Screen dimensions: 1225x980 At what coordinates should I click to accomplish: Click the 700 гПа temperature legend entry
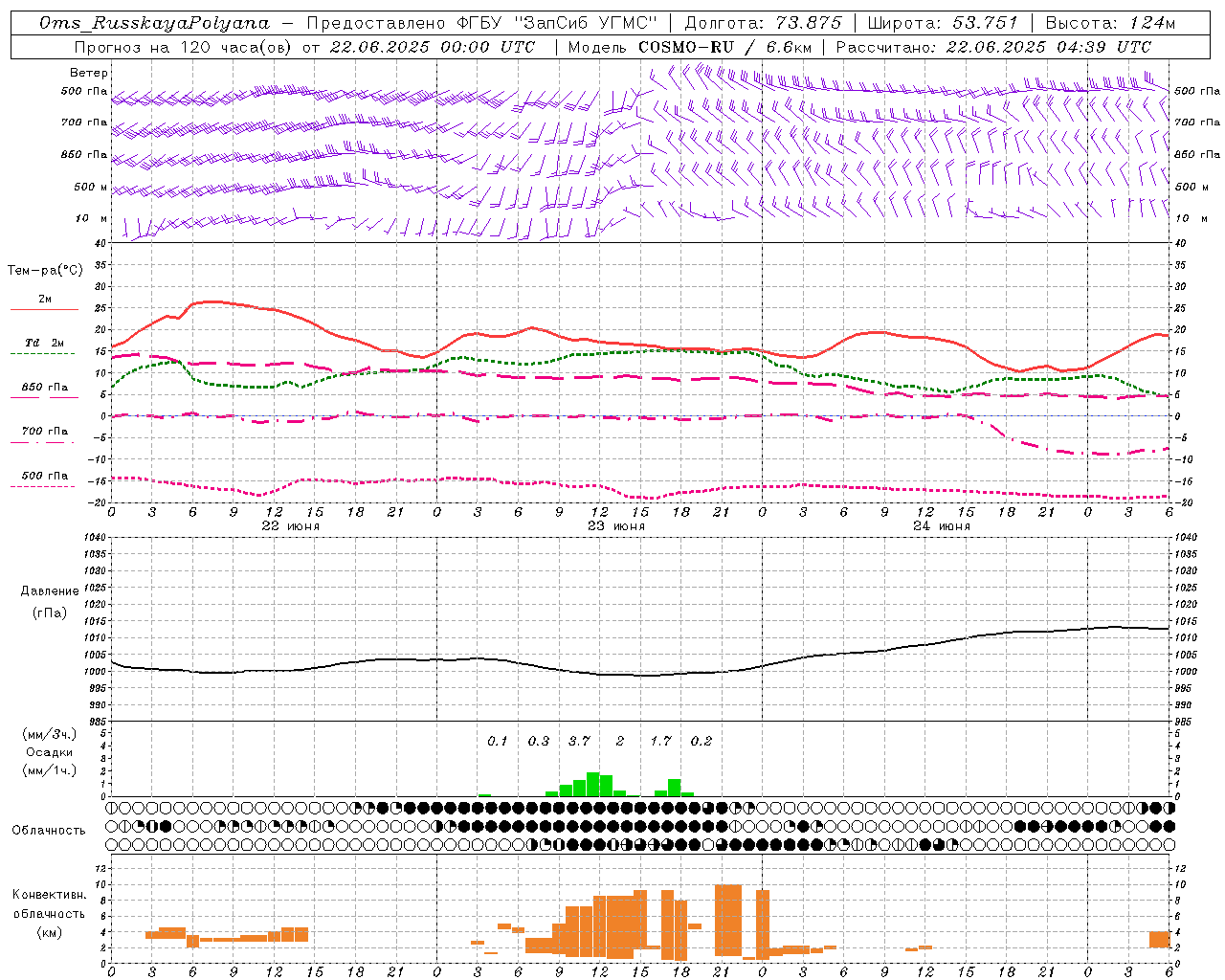point(45,431)
